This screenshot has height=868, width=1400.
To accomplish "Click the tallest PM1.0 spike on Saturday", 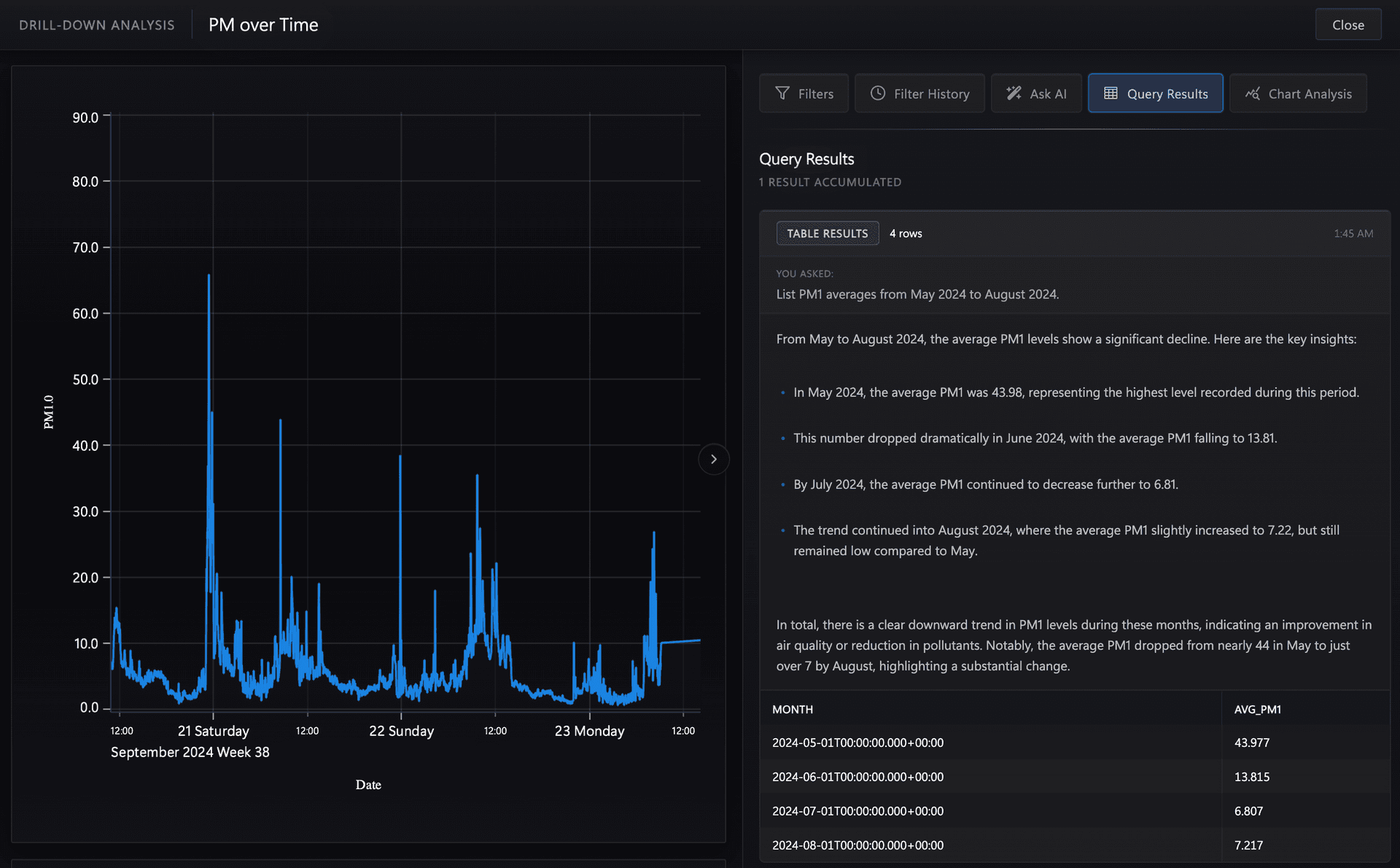I will (x=209, y=276).
